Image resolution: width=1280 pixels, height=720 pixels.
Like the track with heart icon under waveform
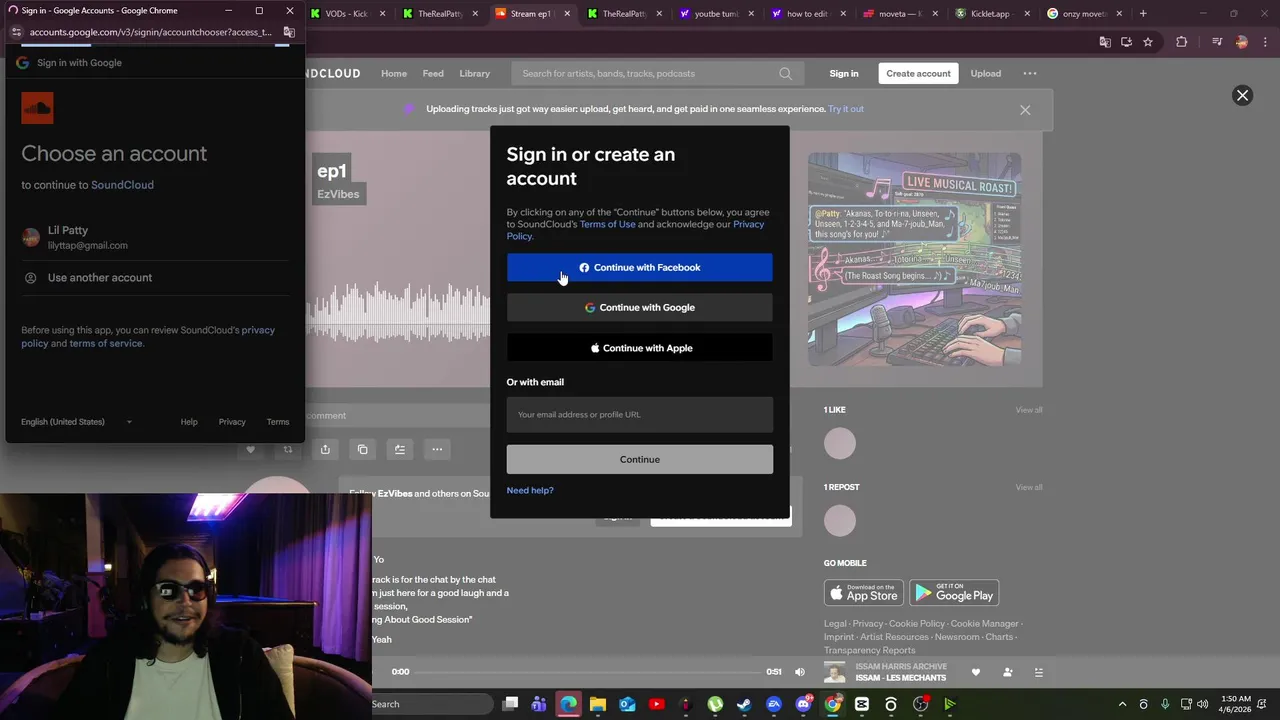click(x=250, y=450)
